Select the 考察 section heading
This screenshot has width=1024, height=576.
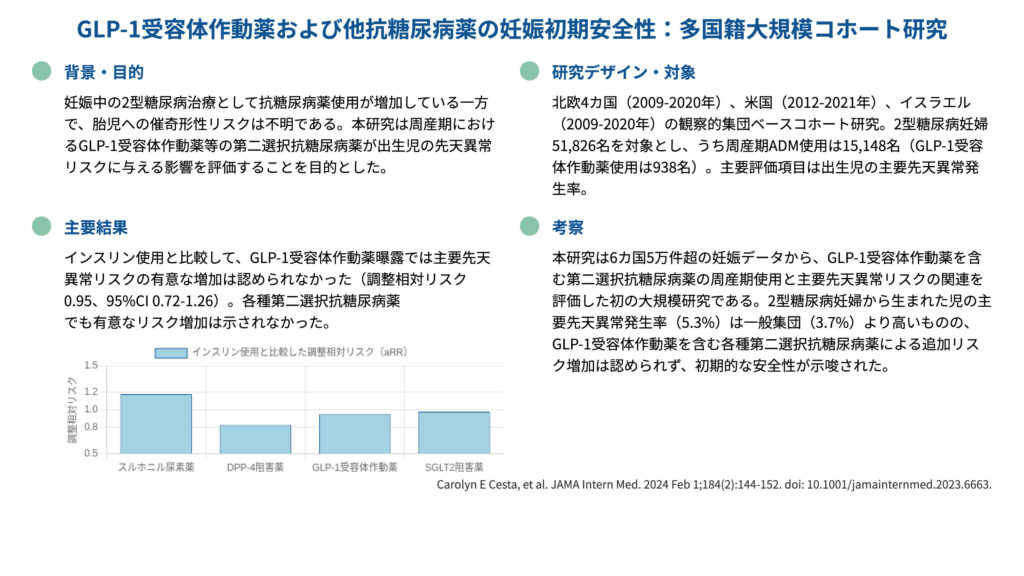pyautogui.click(x=568, y=227)
